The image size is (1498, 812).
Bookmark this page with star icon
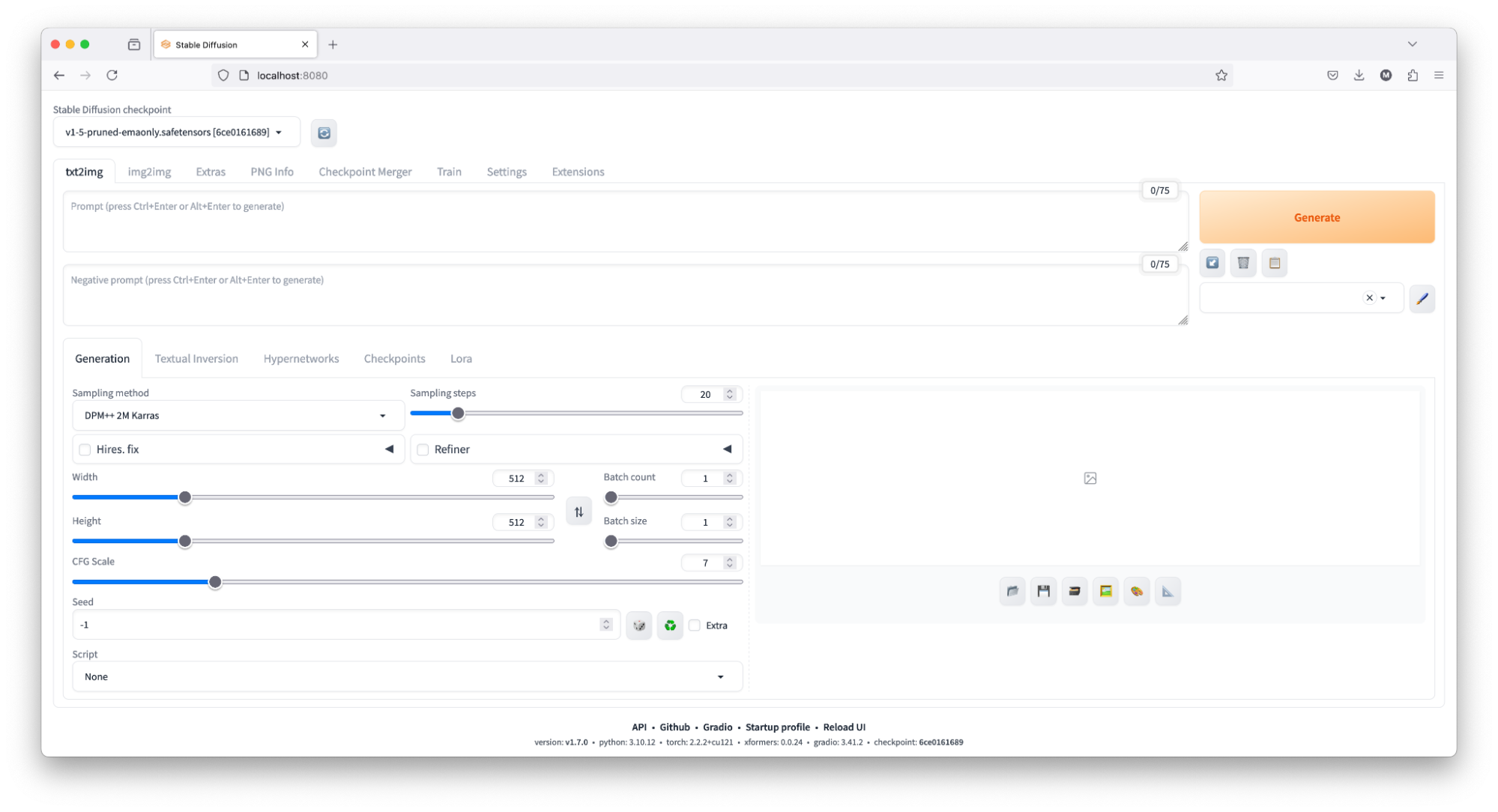coord(1221,75)
